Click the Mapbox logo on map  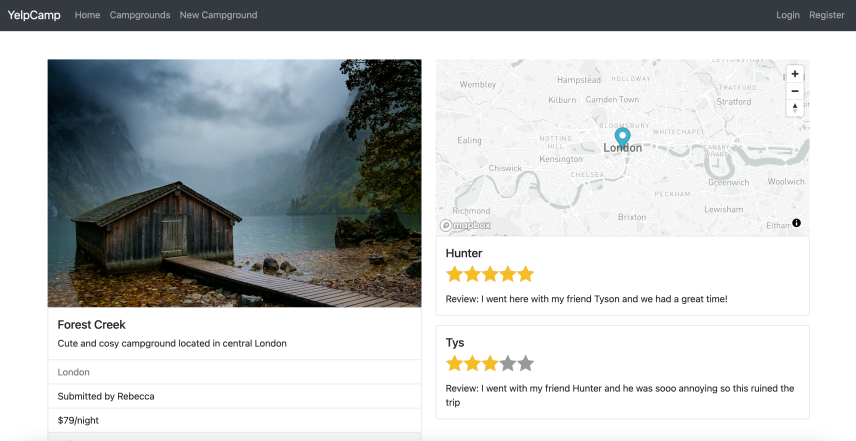466,225
